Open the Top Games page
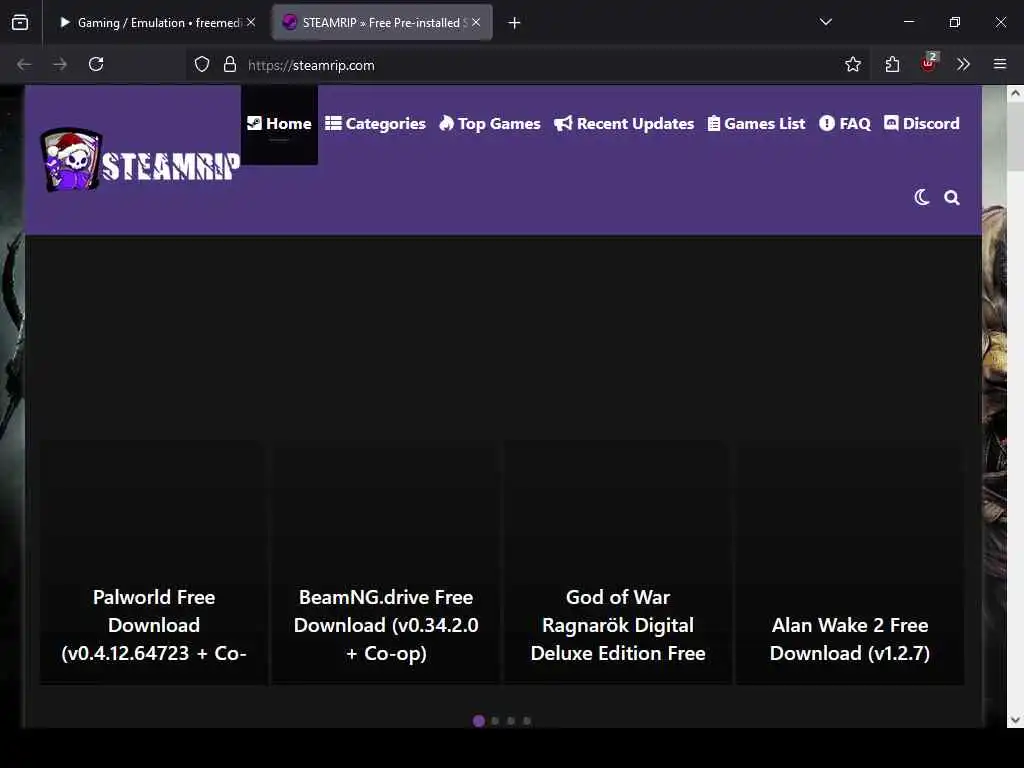The width and height of the screenshot is (1024, 768). [490, 124]
